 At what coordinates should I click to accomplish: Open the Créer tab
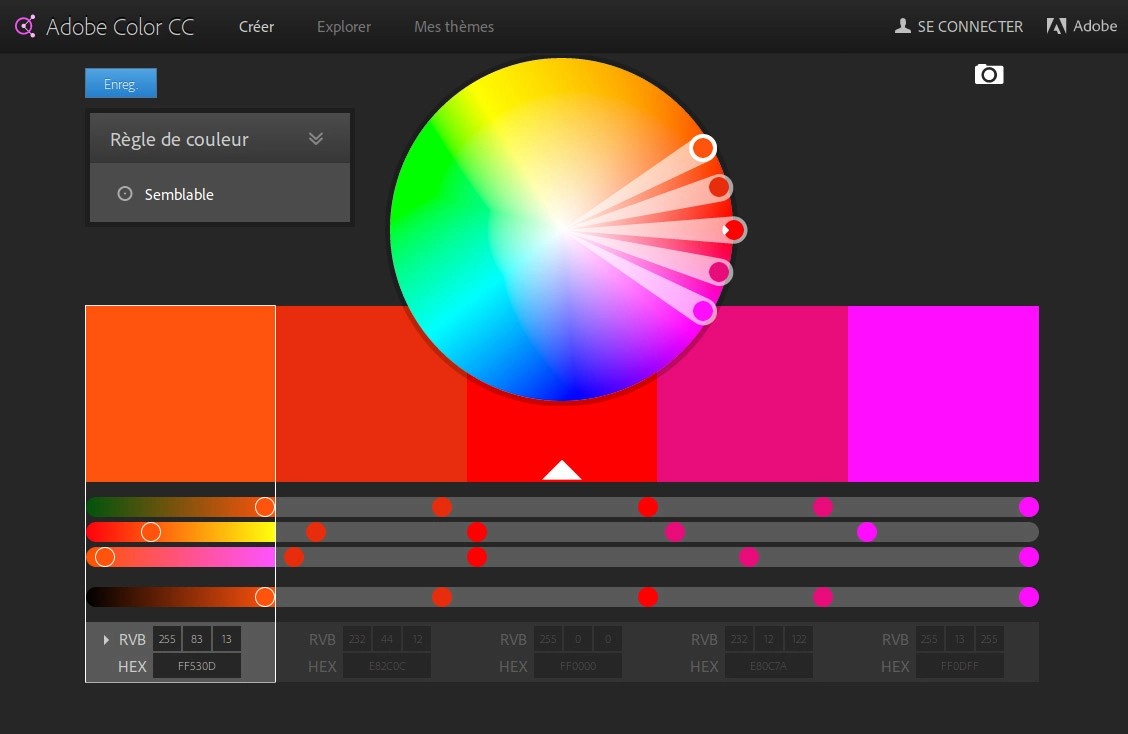click(x=256, y=27)
